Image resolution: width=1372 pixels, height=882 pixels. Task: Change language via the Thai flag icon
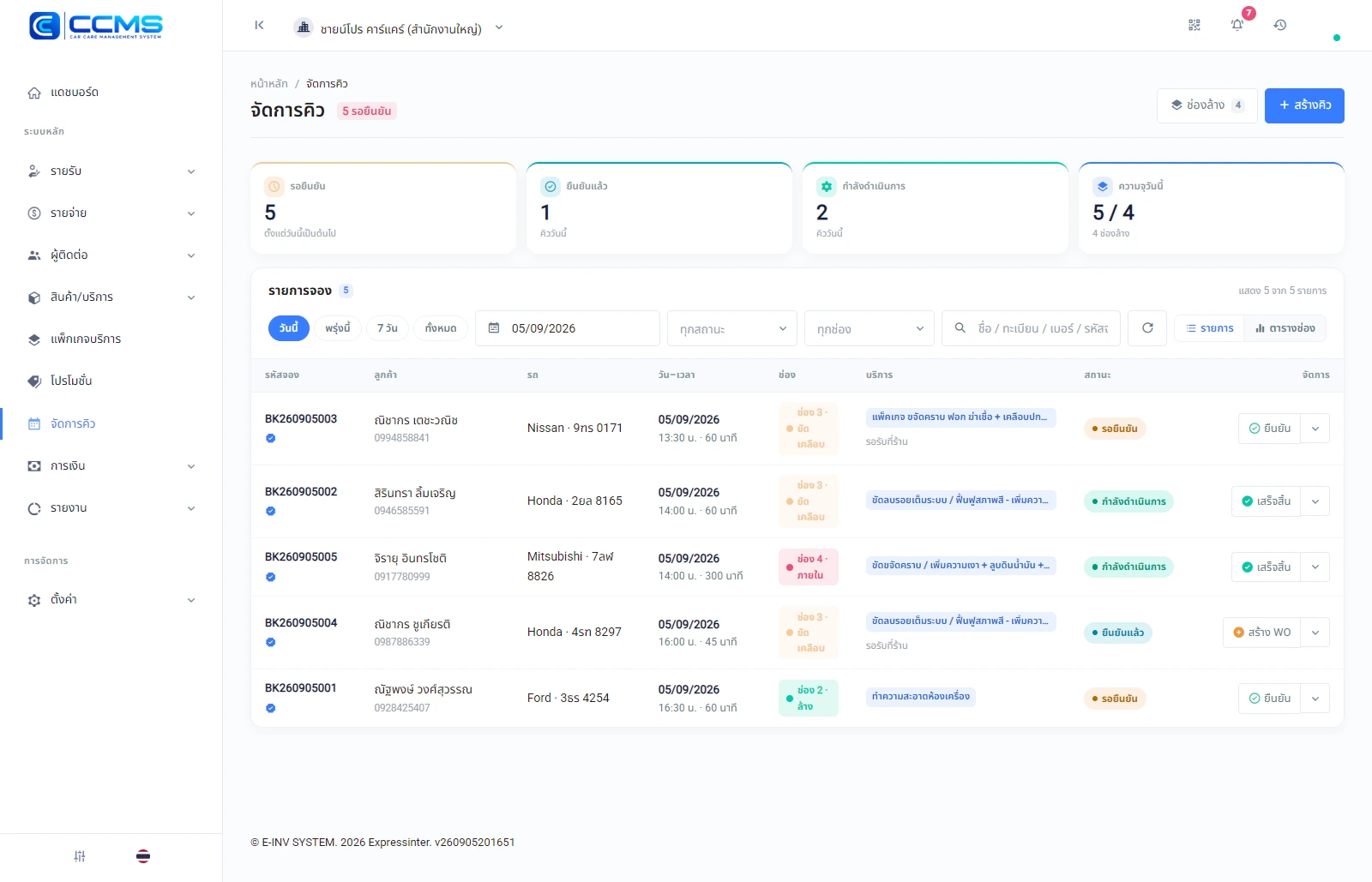point(143,856)
